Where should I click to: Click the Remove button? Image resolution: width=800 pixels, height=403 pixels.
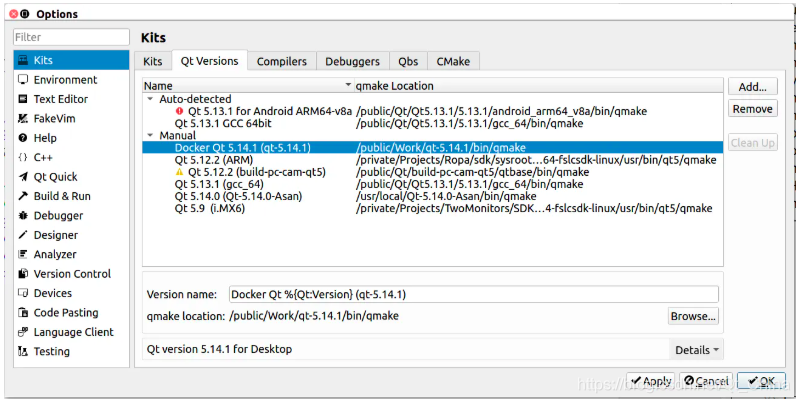pos(753,109)
